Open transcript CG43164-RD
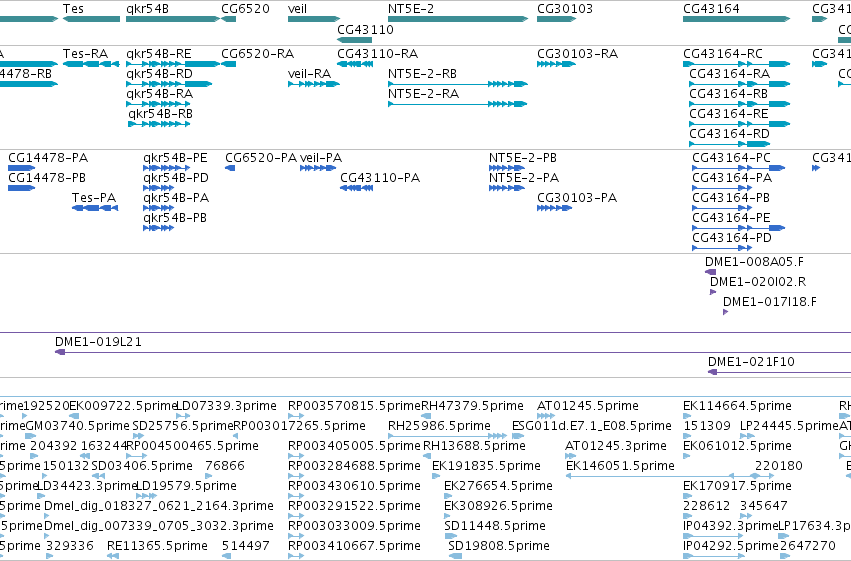This screenshot has width=851, height=561. tap(729, 134)
